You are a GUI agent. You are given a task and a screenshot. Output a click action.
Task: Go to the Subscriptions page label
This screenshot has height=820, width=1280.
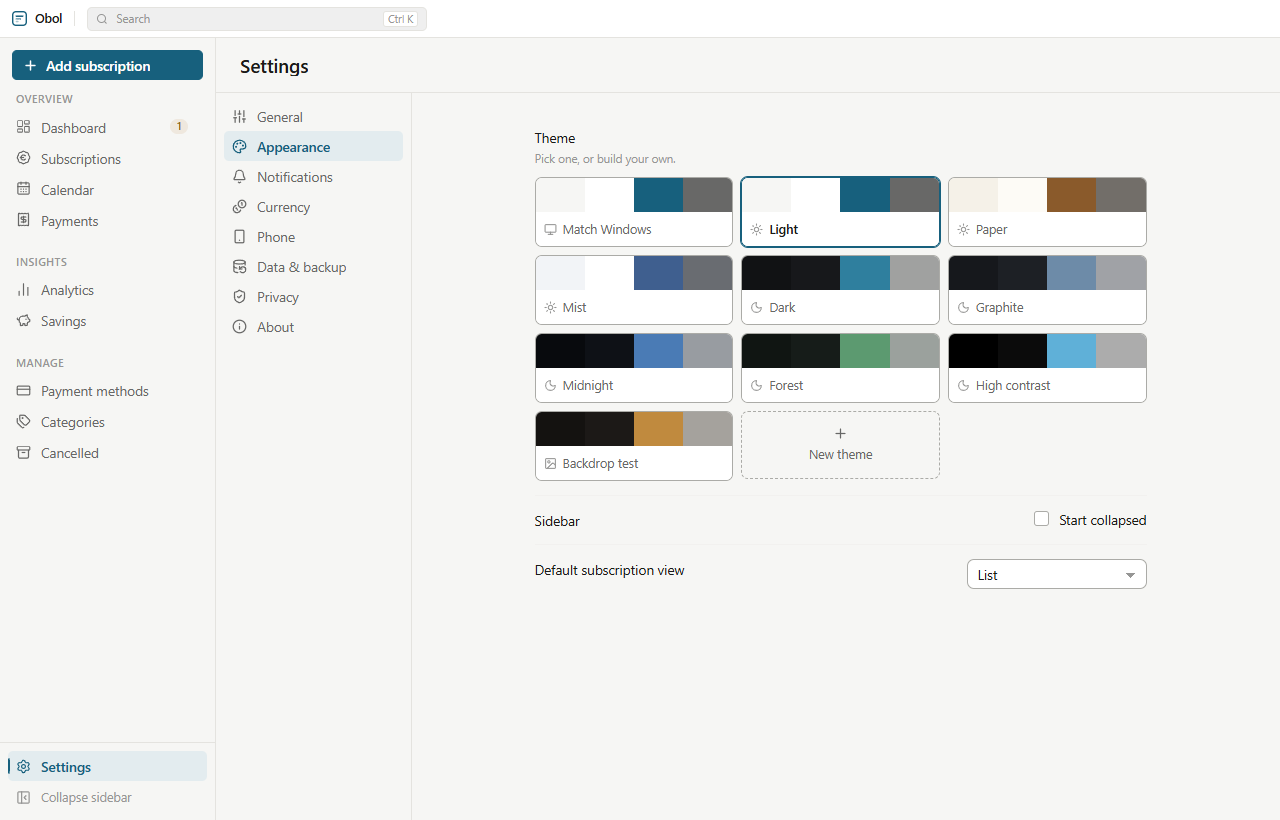(x=81, y=159)
